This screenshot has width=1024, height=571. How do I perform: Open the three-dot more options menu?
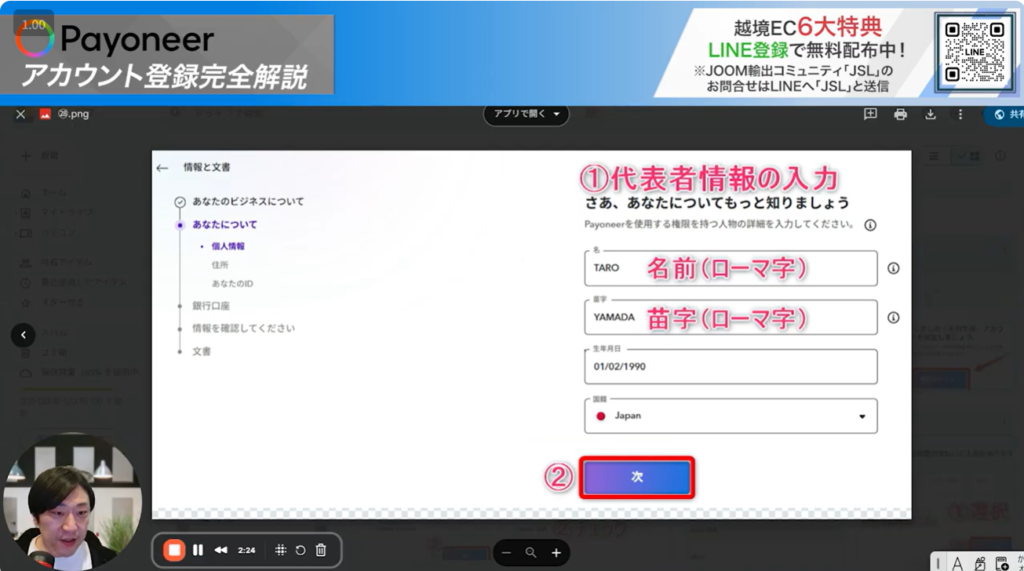[x=960, y=114]
